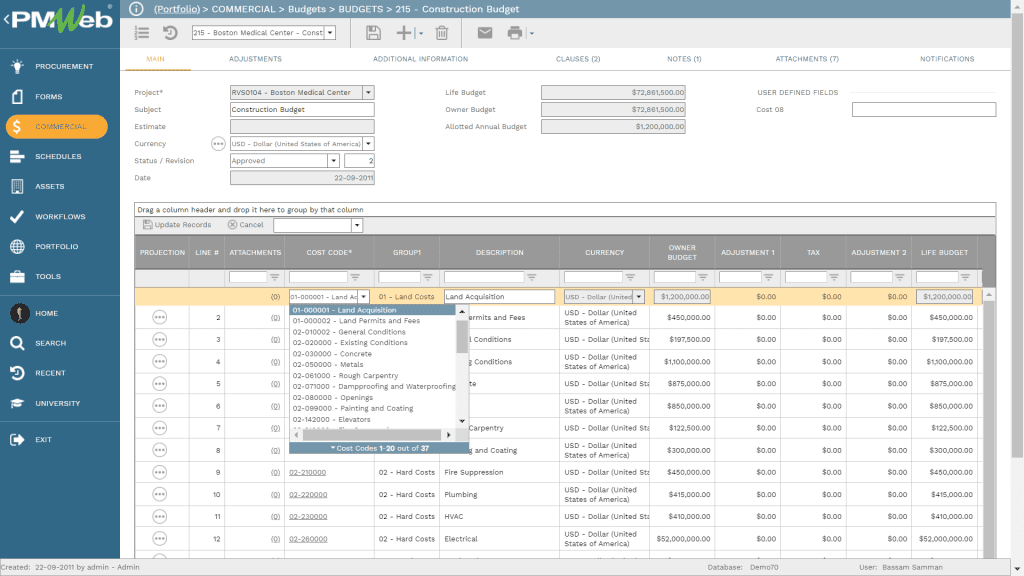Click the revision number field
Image resolution: width=1024 pixels, height=576 pixels.
pos(359,161)
